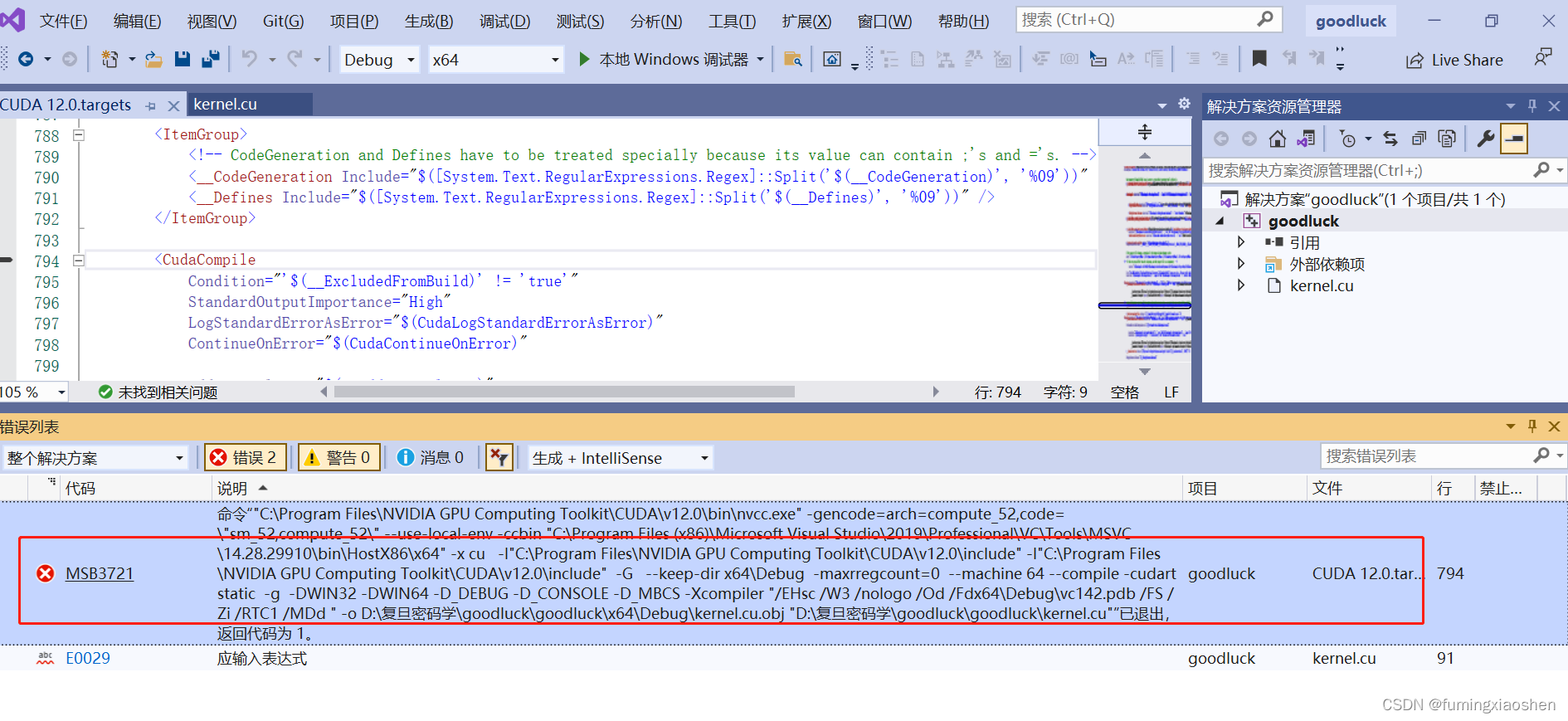Image resolution: width=1568 pixels, height=721 pixels.
Task: Click the Open File folder icon
Action: coord(153,59)
